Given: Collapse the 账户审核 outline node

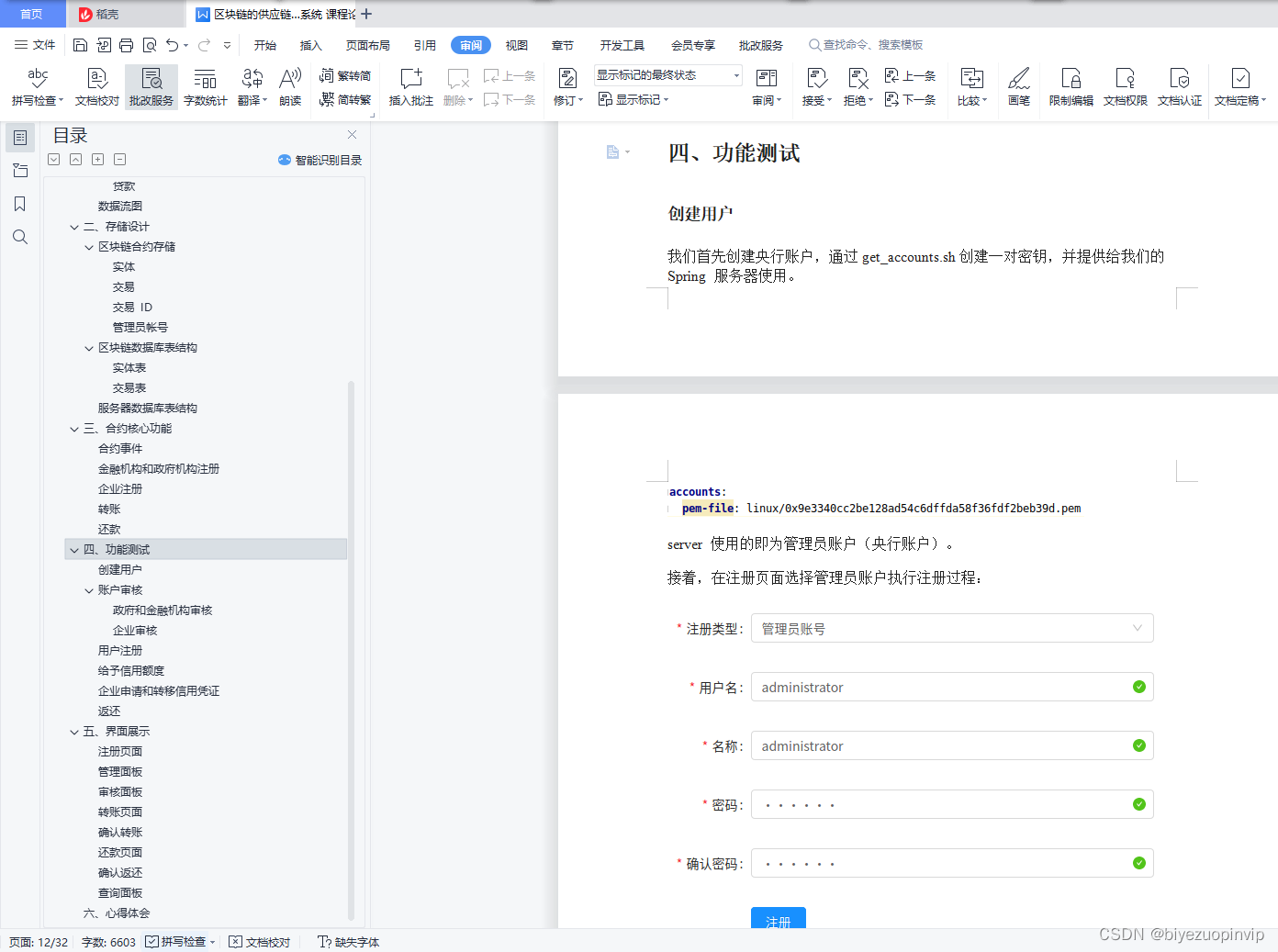Looking at the screenshot, I should click(x=89, y=590).
